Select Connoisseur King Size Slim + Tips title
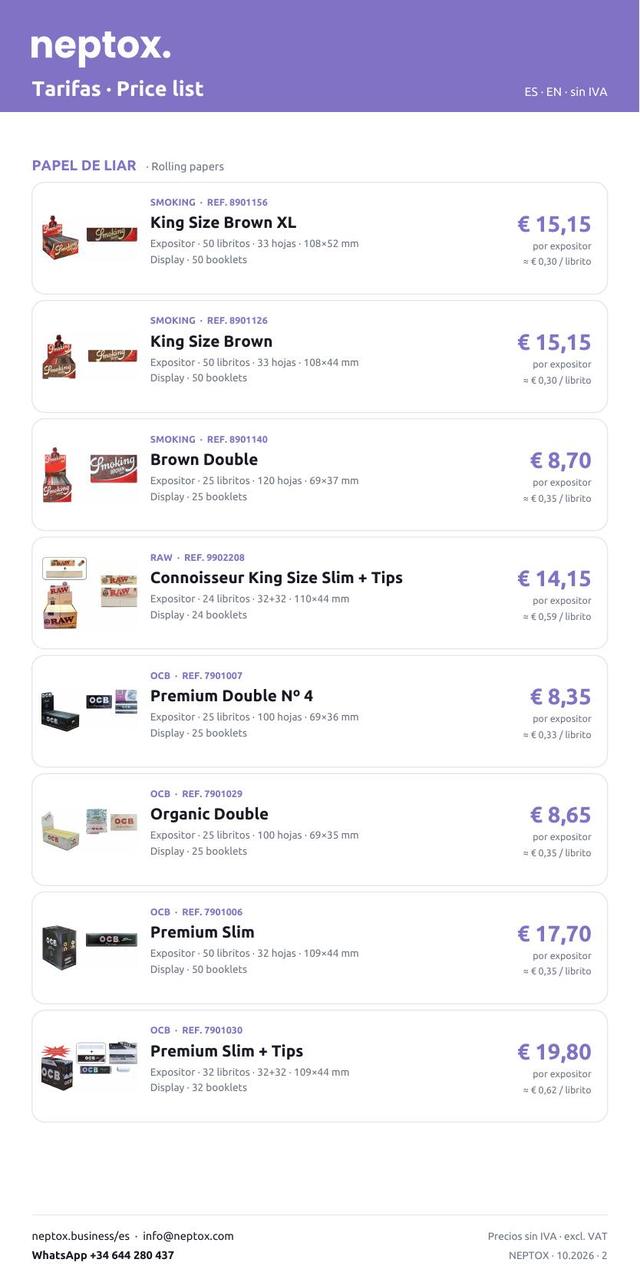The image size is (640, 1279). point(276,577)
